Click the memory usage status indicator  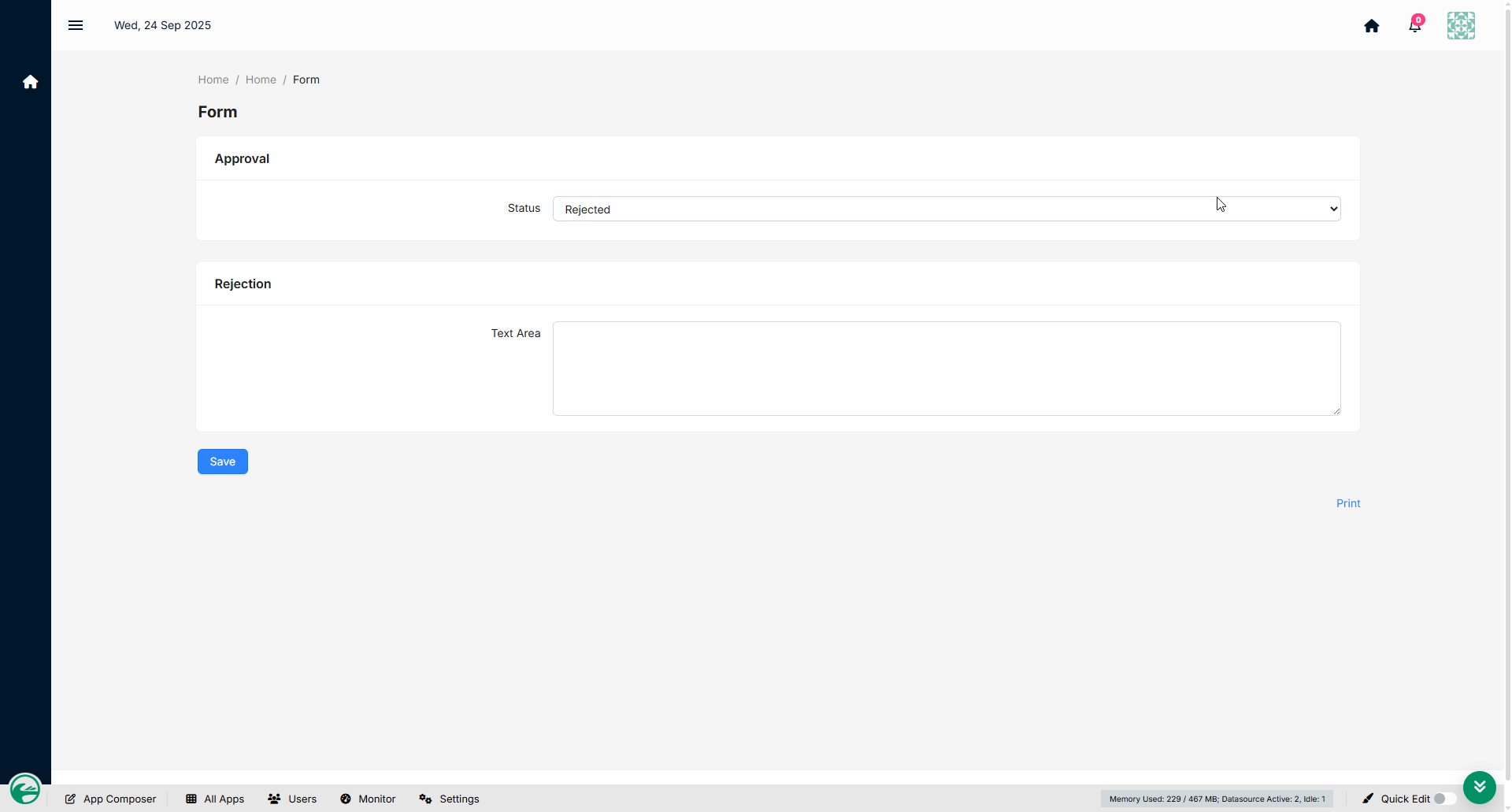1217,799
